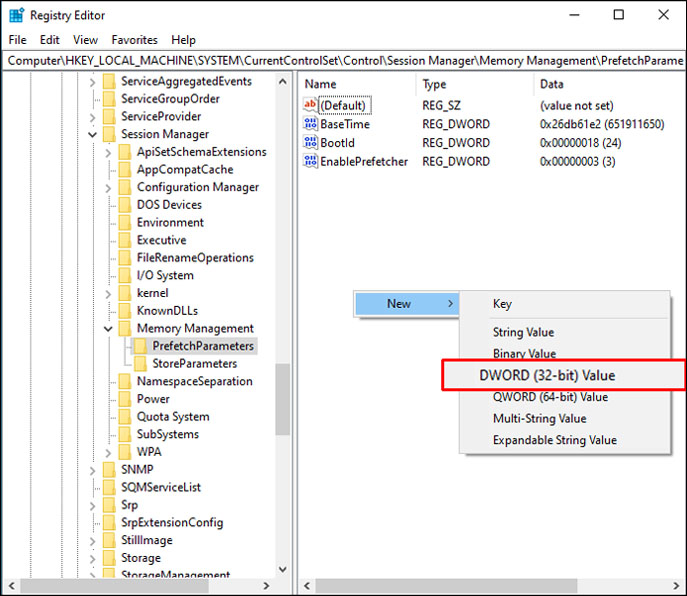Click the PrefetchParameters folder icon
687x596 pixels.
coord(140,346)
